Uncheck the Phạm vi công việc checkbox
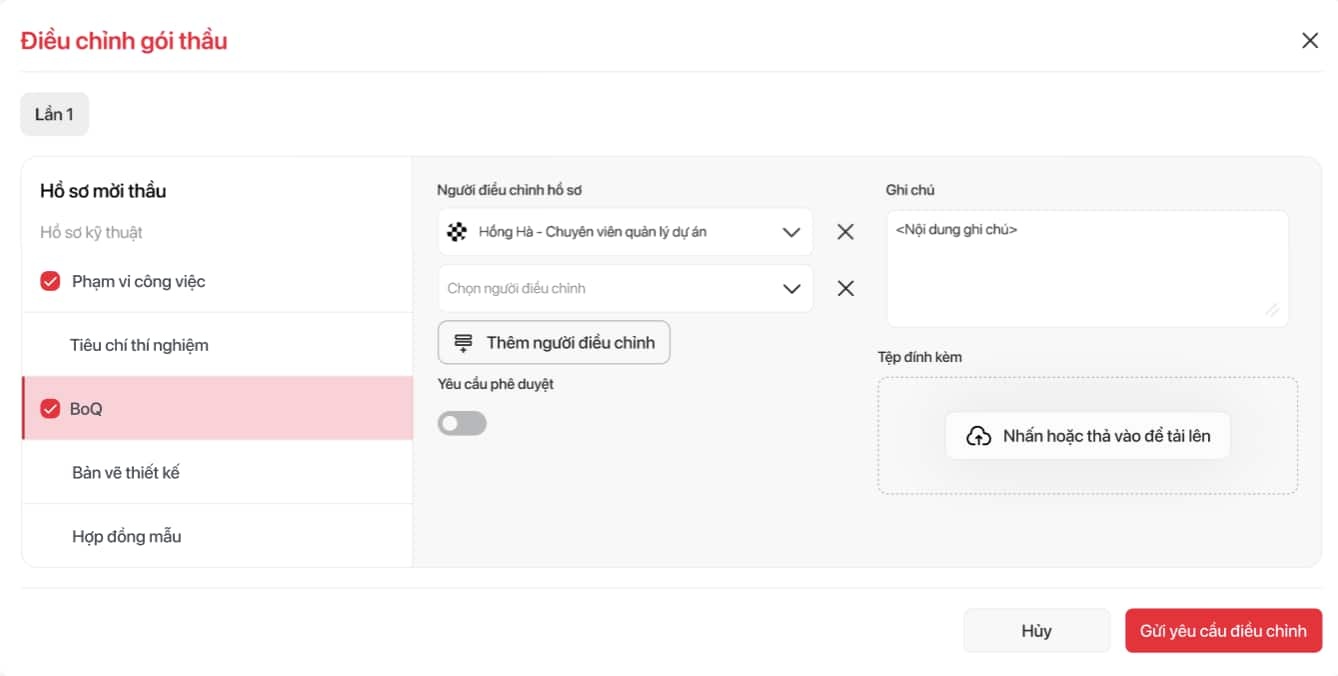Viewport: 1338px width, 676px height. pos(51,282)
